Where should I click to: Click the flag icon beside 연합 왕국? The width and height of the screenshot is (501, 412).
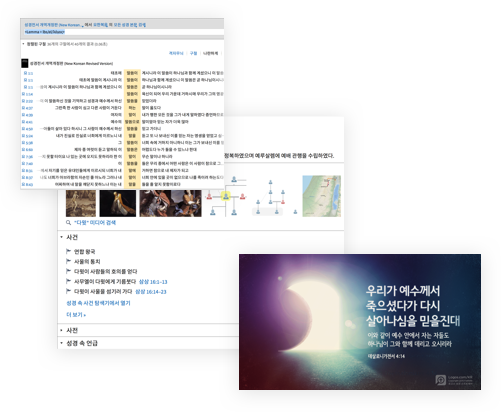click(69, 251)
